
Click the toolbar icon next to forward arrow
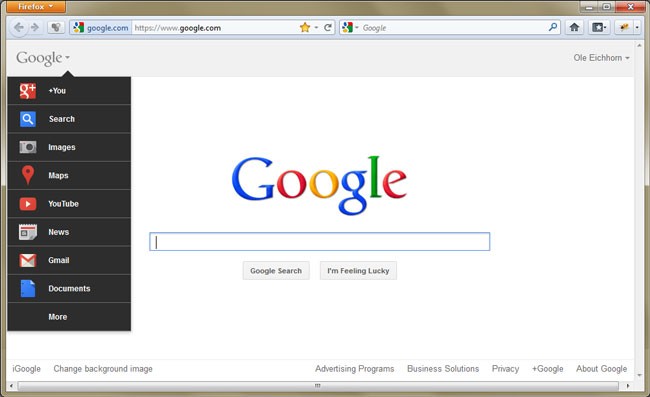tap(56, 28)
